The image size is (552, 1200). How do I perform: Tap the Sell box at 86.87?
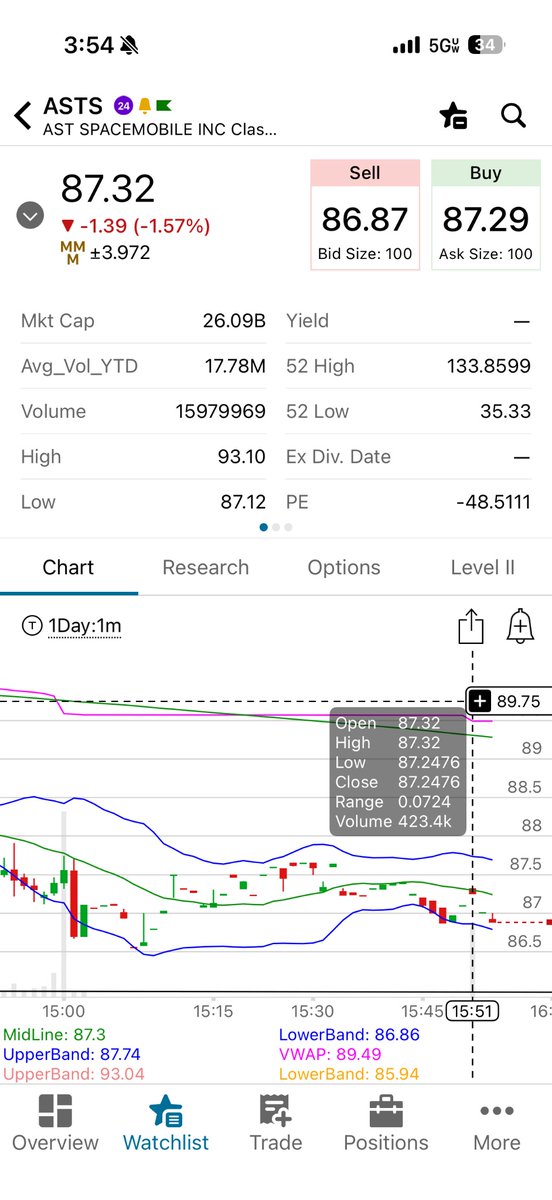364,214
